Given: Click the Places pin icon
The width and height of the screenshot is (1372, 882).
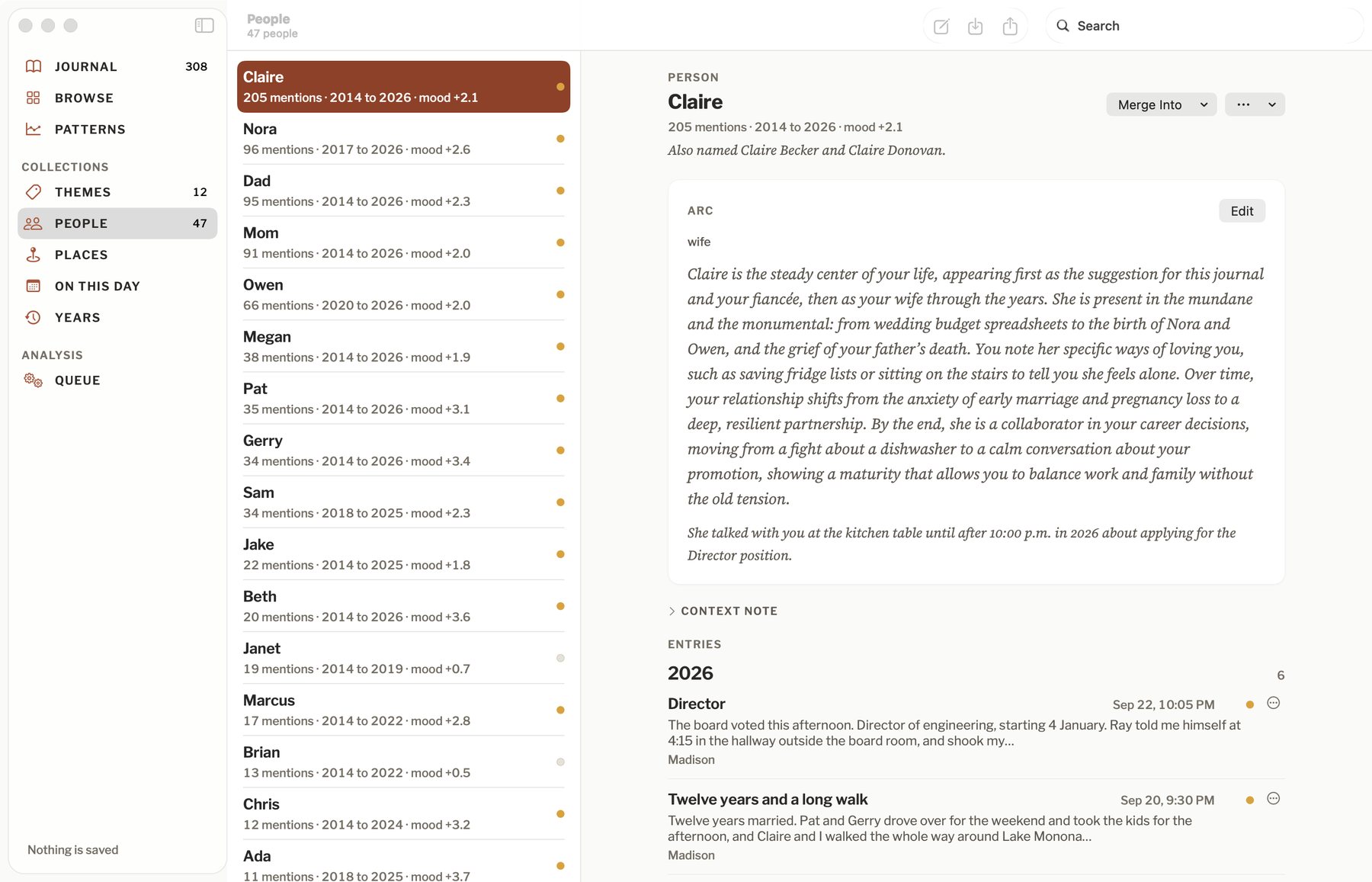Looking at the screenshot, I should point(34,255).
